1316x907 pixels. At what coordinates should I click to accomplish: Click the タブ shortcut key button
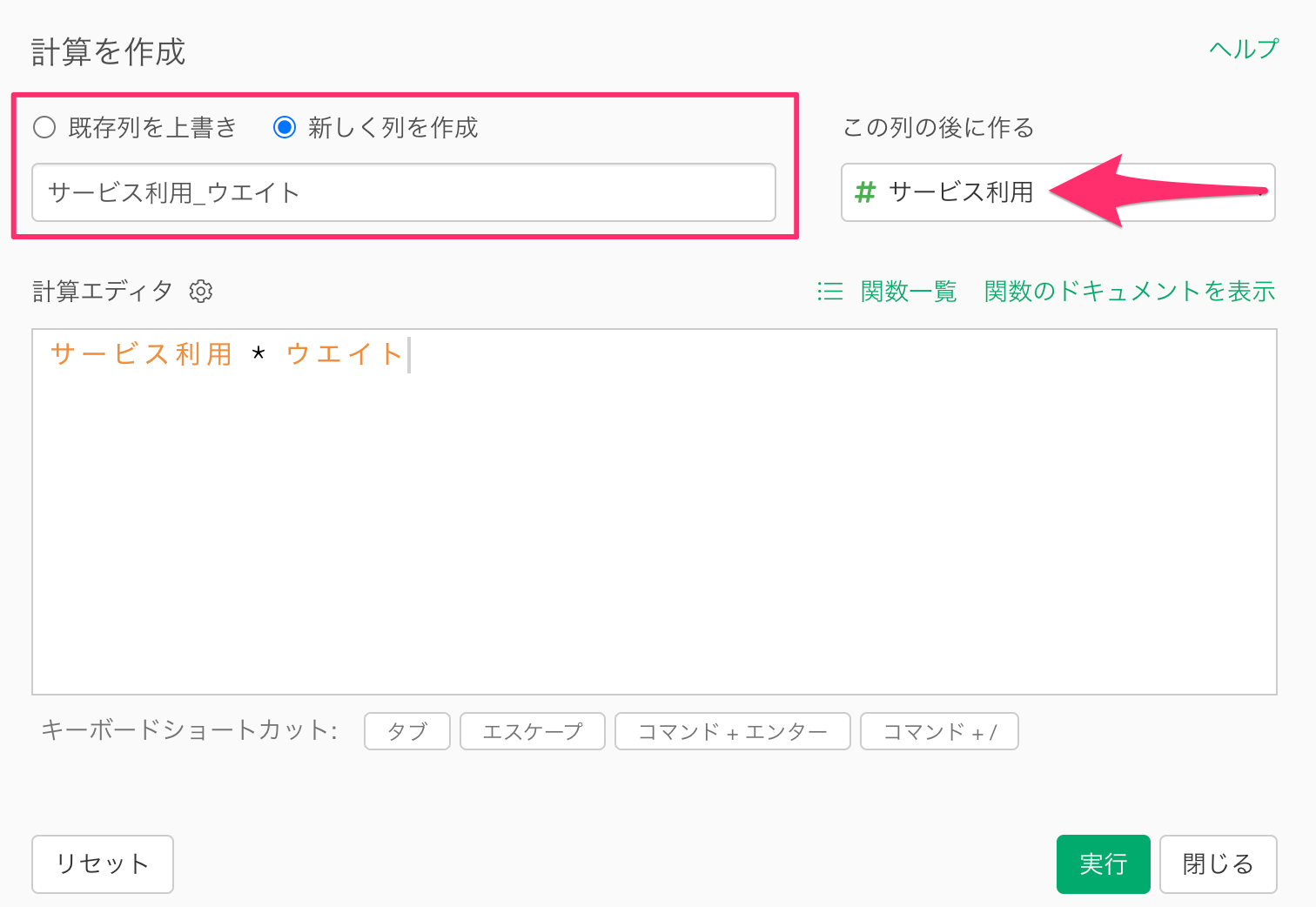pos(407,731)
